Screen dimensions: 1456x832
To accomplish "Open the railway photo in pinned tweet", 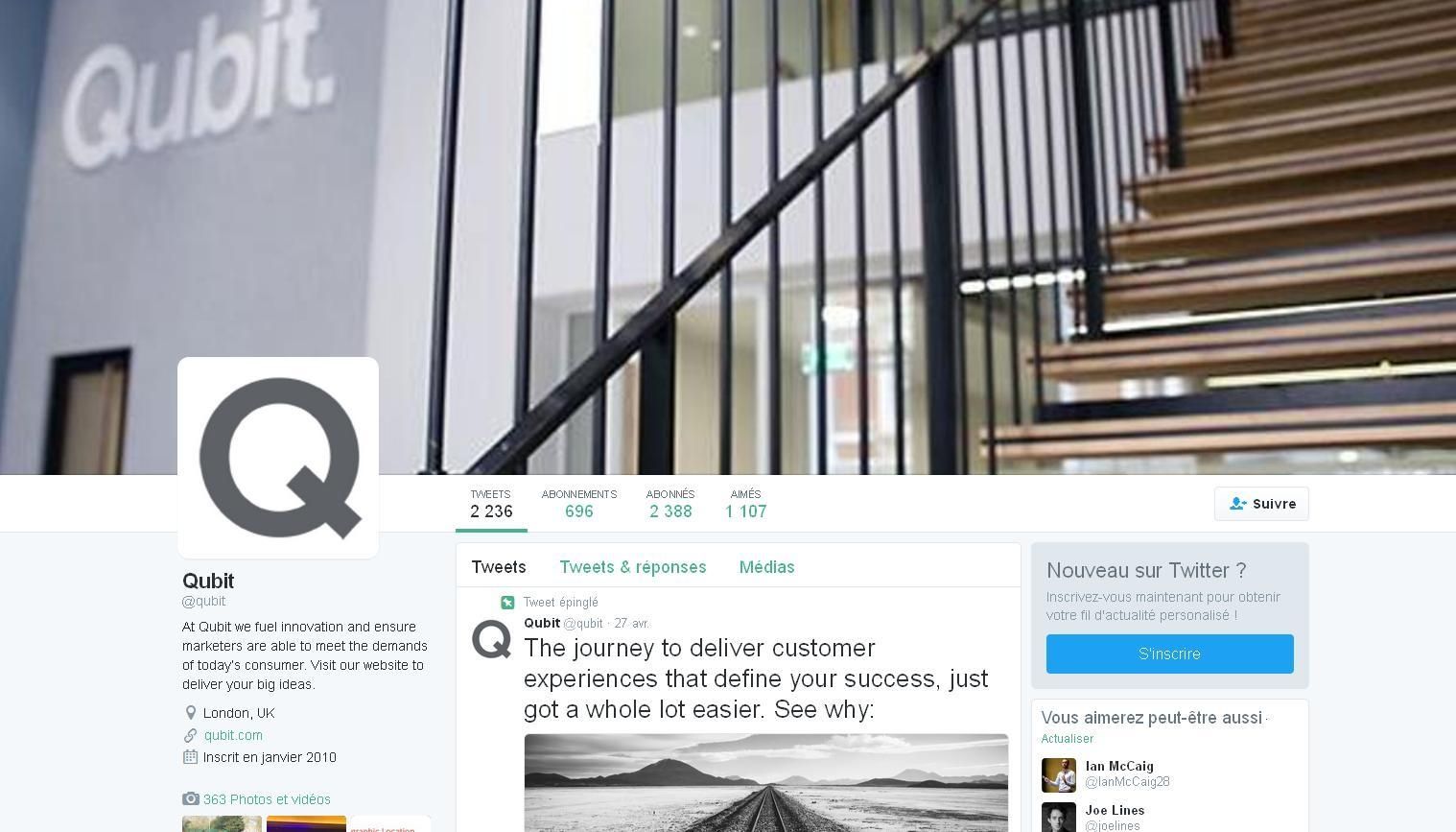I will (766, 783).
